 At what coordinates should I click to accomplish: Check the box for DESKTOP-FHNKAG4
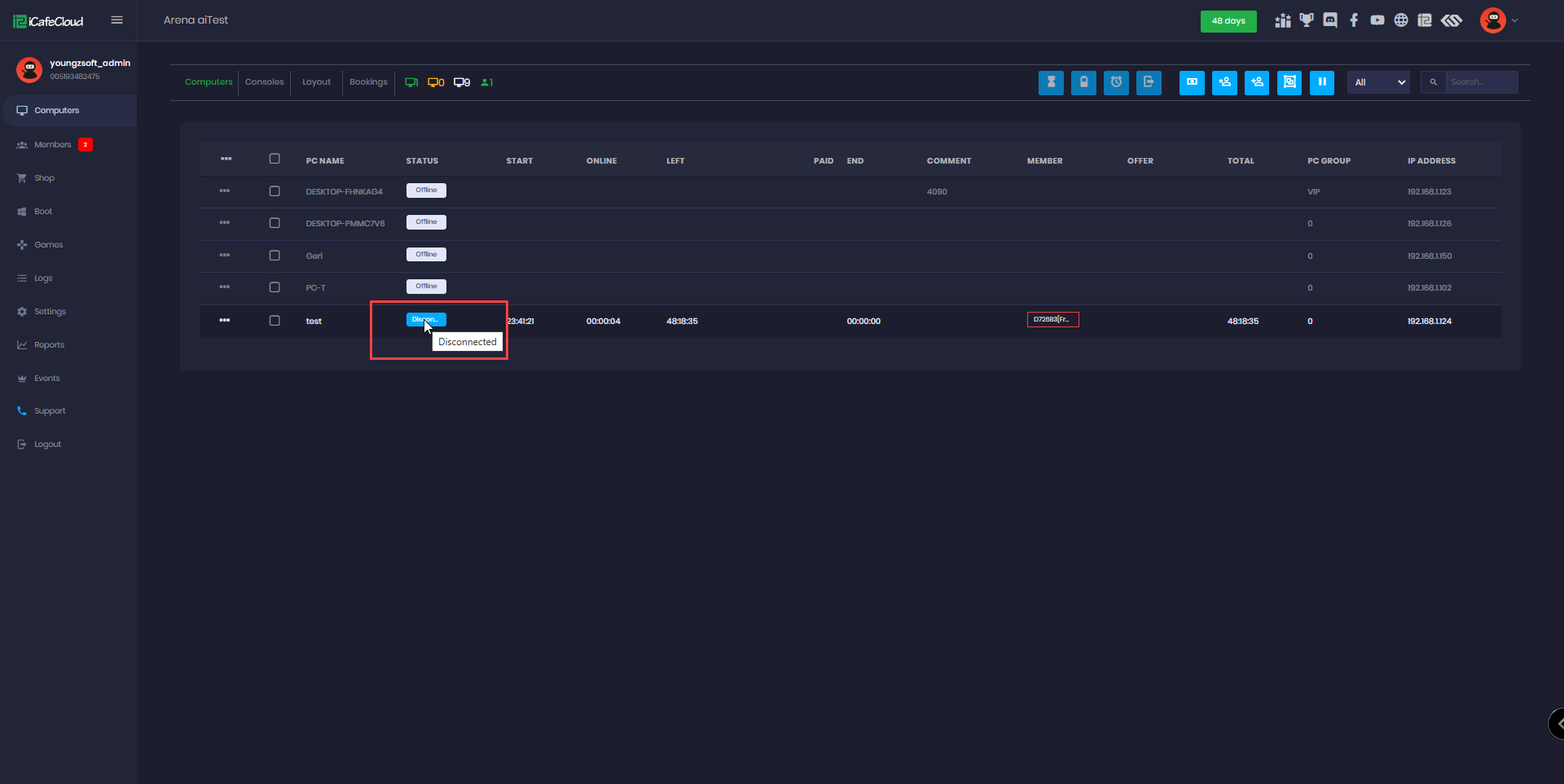[x=275, y=191]
